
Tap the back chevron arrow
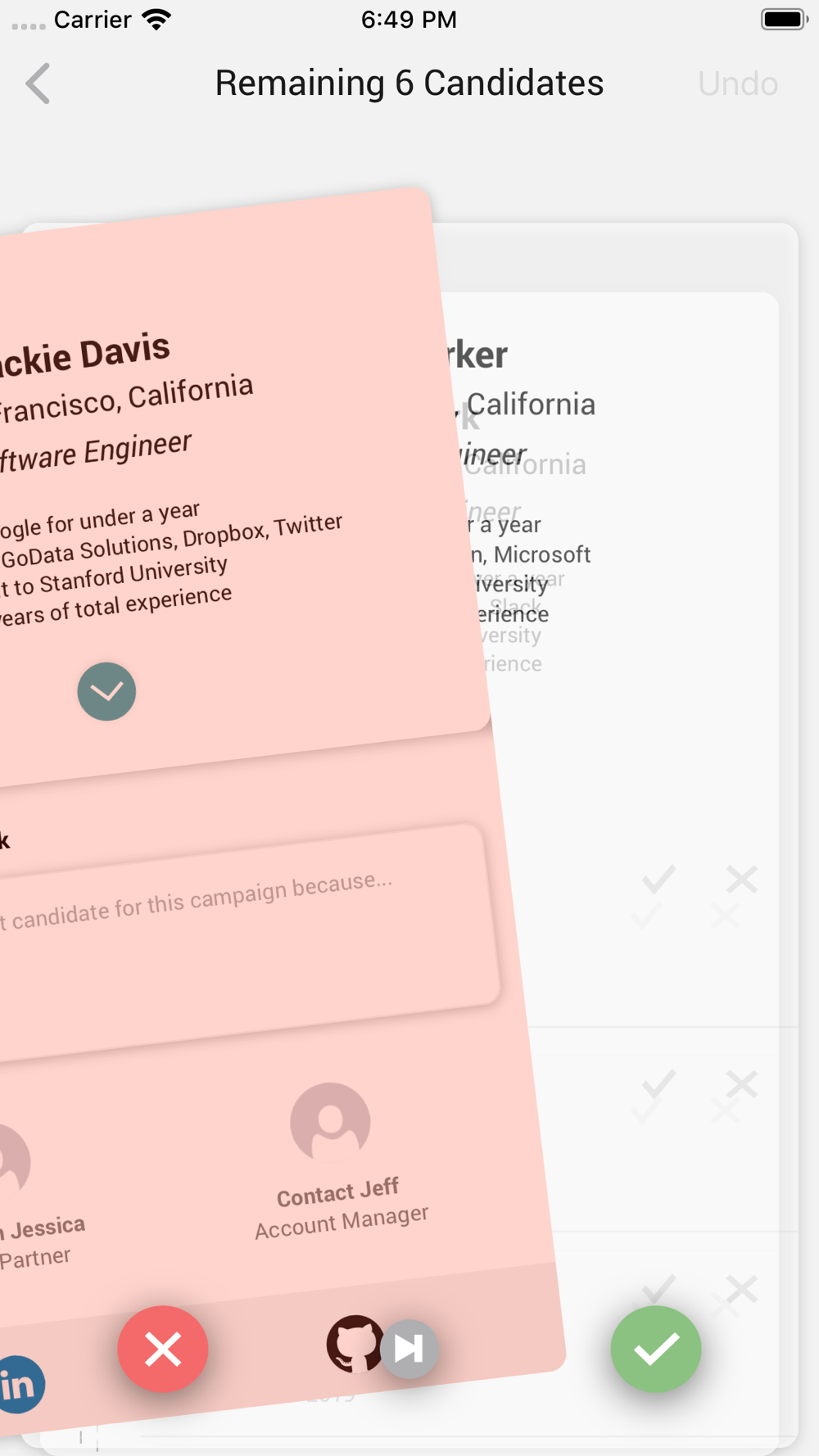(38, 84)
